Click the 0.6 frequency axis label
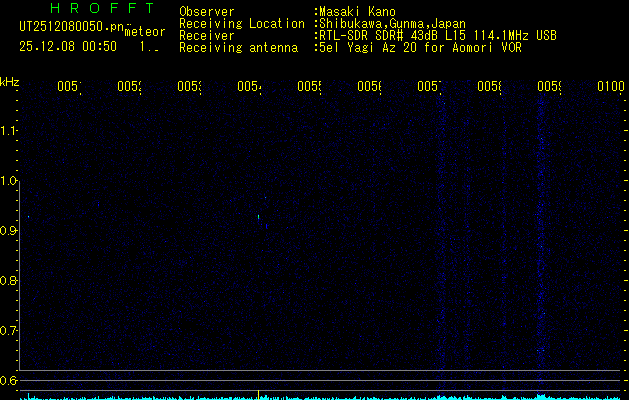The width and height of the screenshot is (629, 400). [8, 380]
